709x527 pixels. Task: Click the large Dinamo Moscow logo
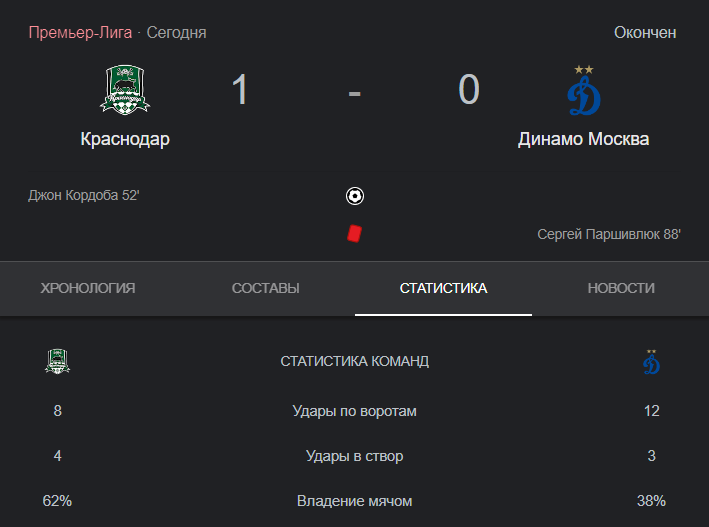[x=584, y=90]
